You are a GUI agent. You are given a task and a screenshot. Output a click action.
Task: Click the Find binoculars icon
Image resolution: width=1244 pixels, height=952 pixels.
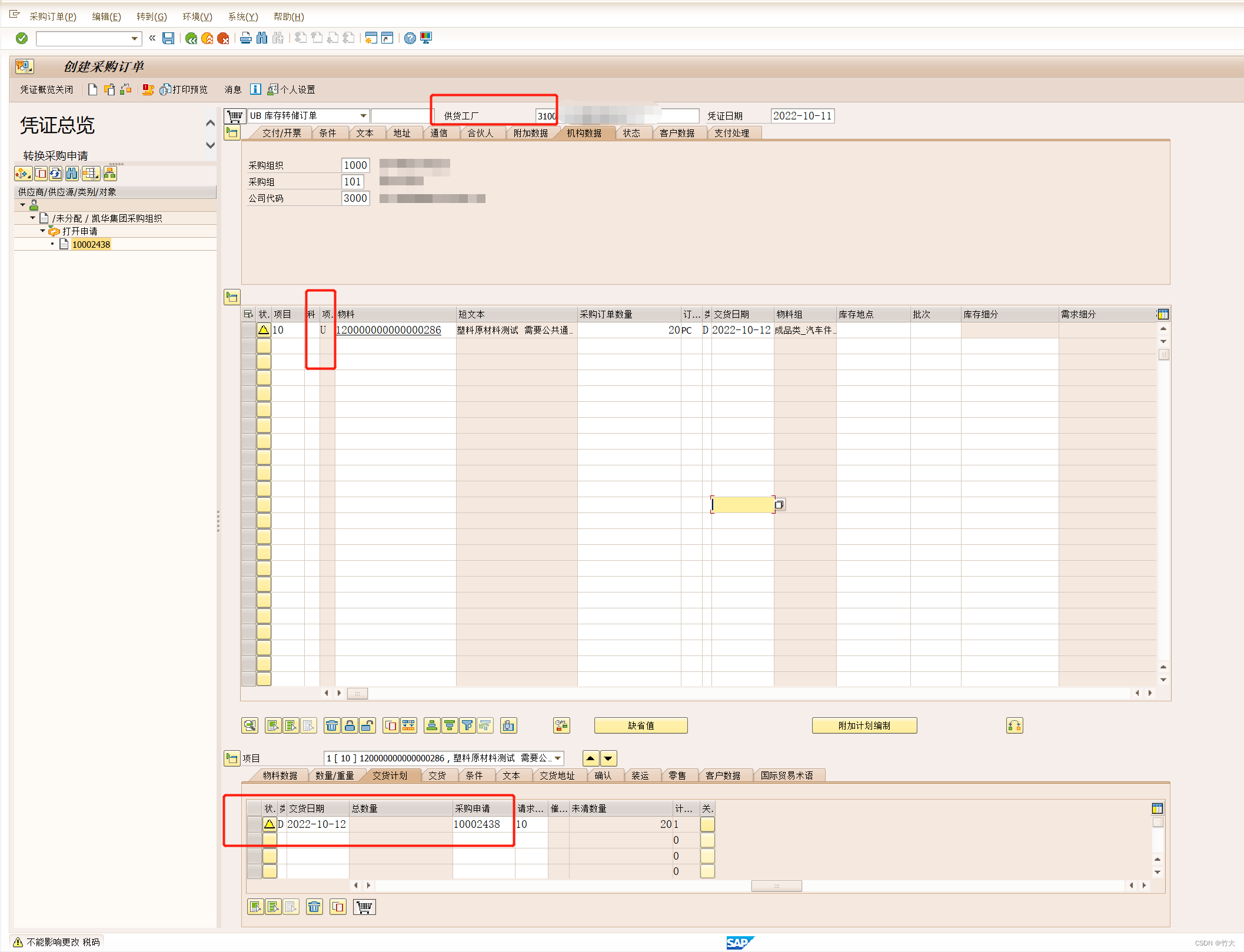[x=262, y=38]
